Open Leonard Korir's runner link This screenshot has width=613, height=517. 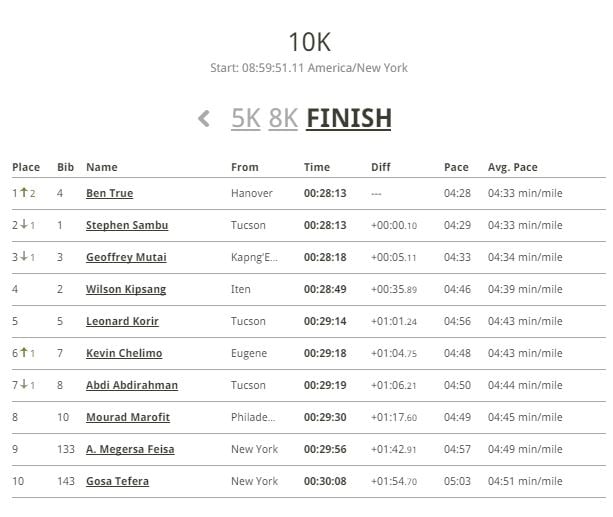point(122,321)
